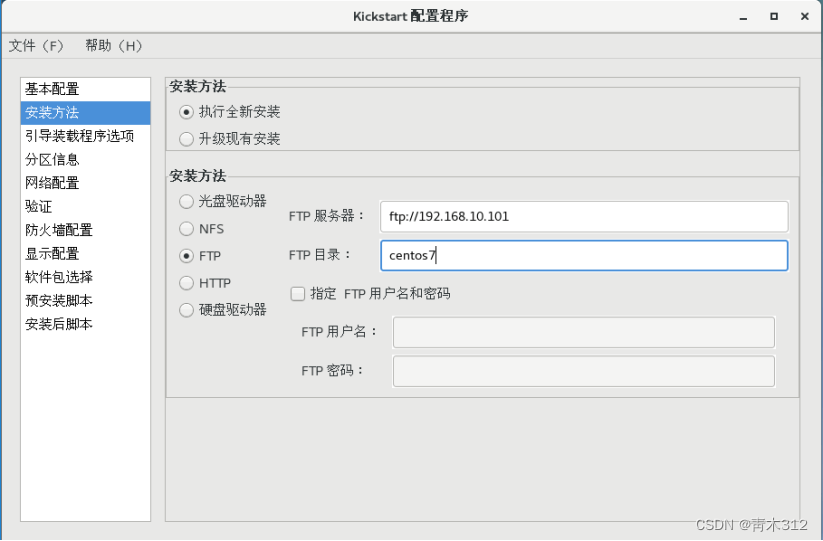Select 安装方法 in the sidebar list
Screen dimensions: 823x541
(86, 113)
